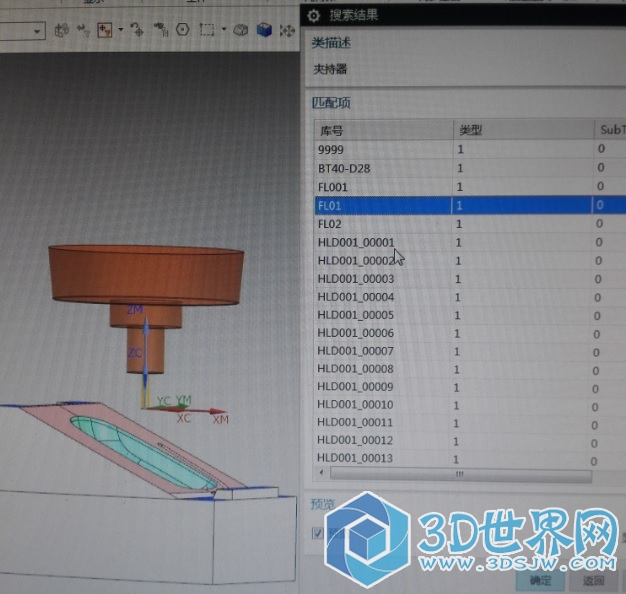Collapse the 匹配项 section header
The height and width of the screenshot is (594, 626).
331,103
